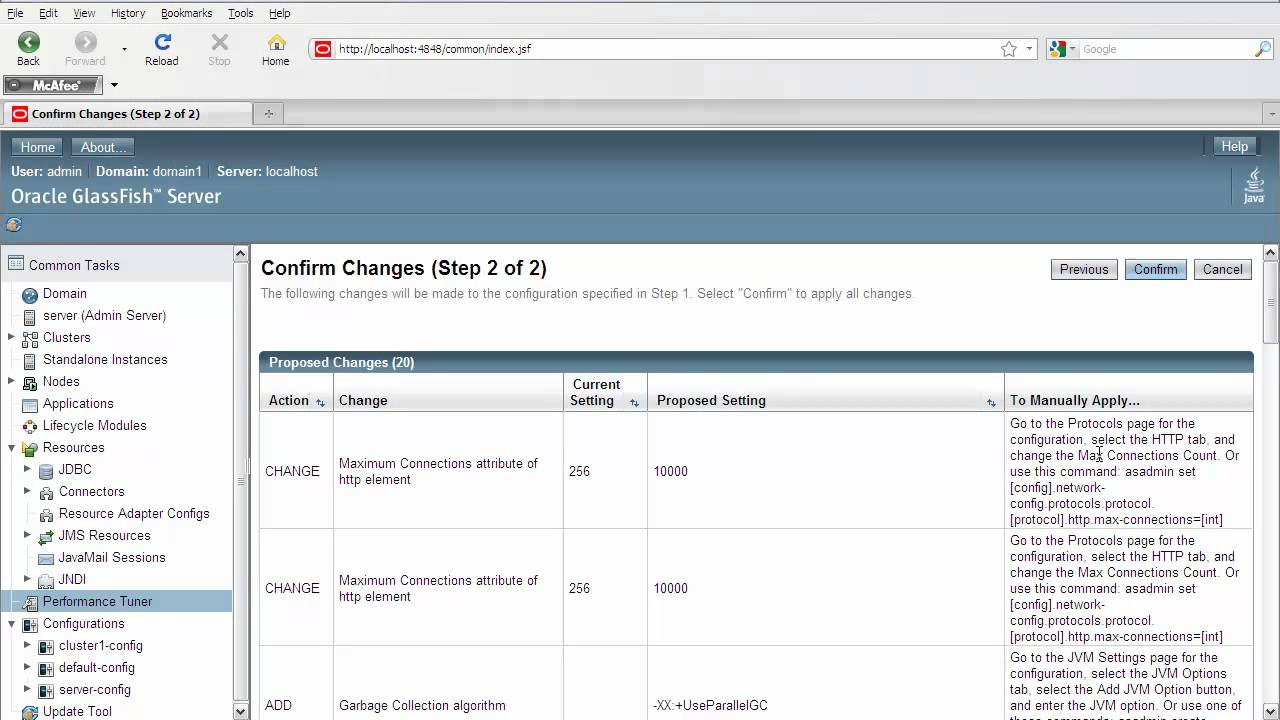Screen dimensions: 1280x720
Task: Click the Applications icon in tree
Action: click(x=30, y=404)
